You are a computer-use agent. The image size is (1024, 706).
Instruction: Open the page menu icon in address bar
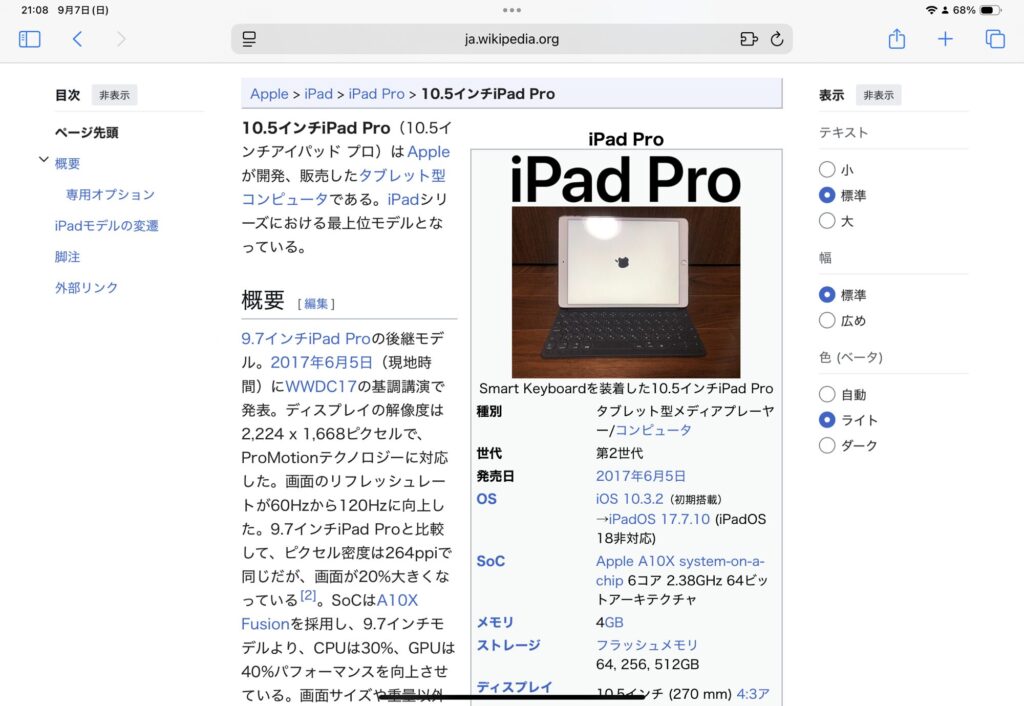coord(249,39)
